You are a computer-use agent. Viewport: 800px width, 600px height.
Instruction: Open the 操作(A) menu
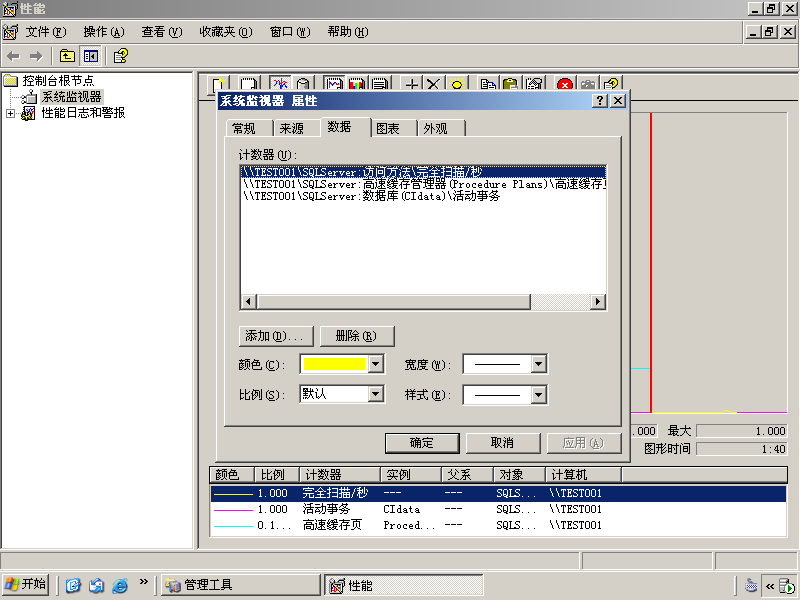pyautogui.click(x=104, y=32)
